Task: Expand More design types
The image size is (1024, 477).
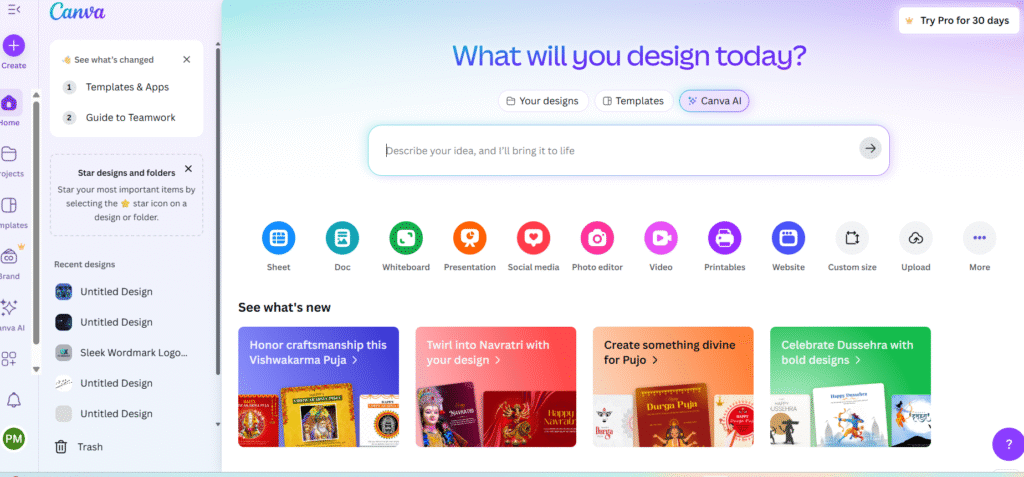Action: point(980,238)
